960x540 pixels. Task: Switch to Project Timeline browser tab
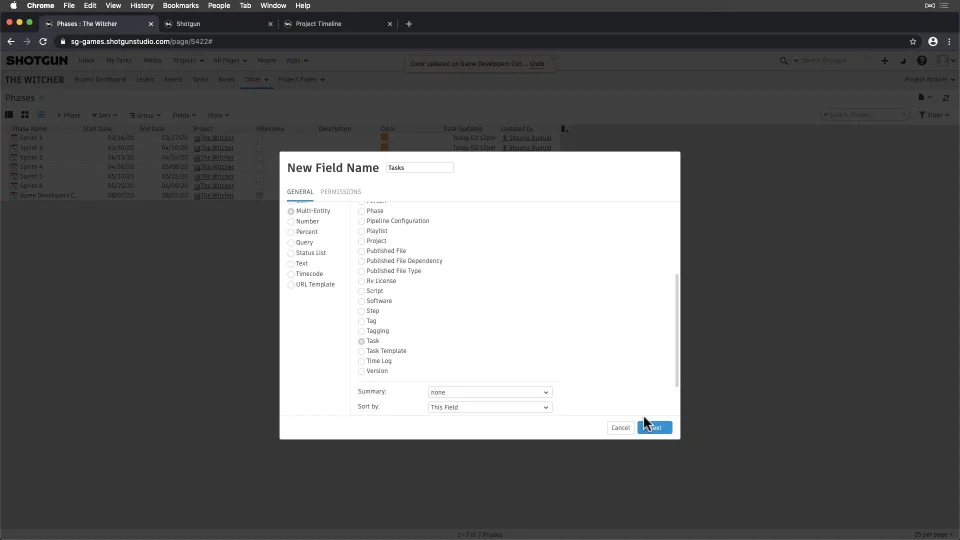337,24
